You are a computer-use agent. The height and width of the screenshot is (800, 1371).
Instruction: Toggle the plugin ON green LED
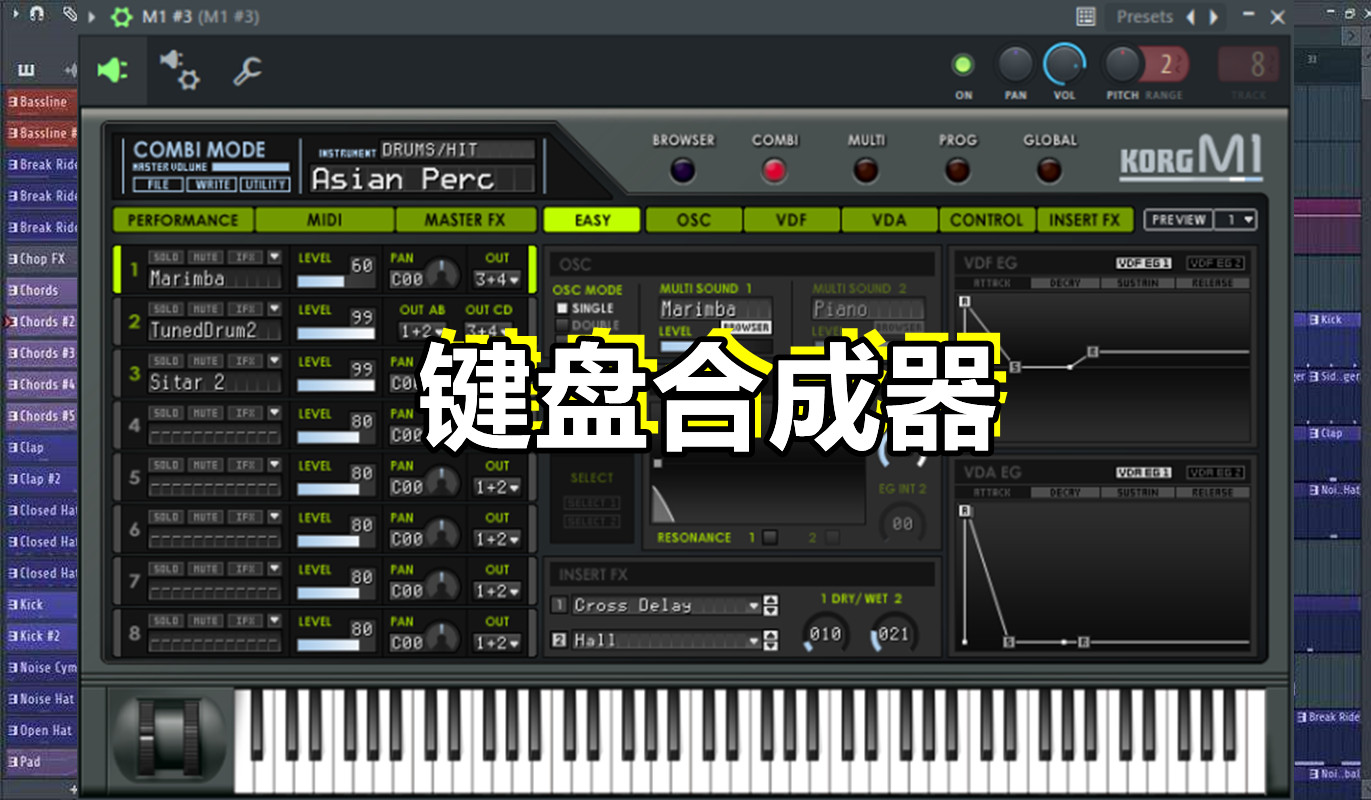[x=963, y=66]
